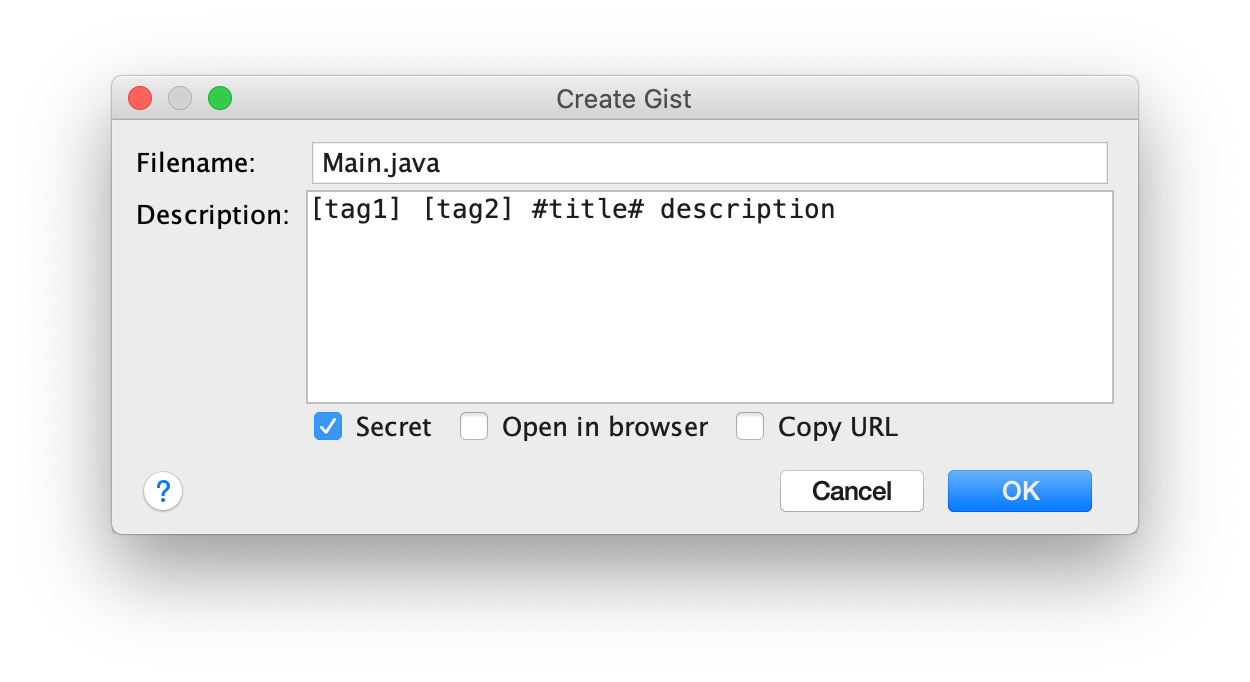Image resolution: width=1250 pixels, height=682 pixels.
Task: Place cursor on [tag1] in description
Action: 356,210
